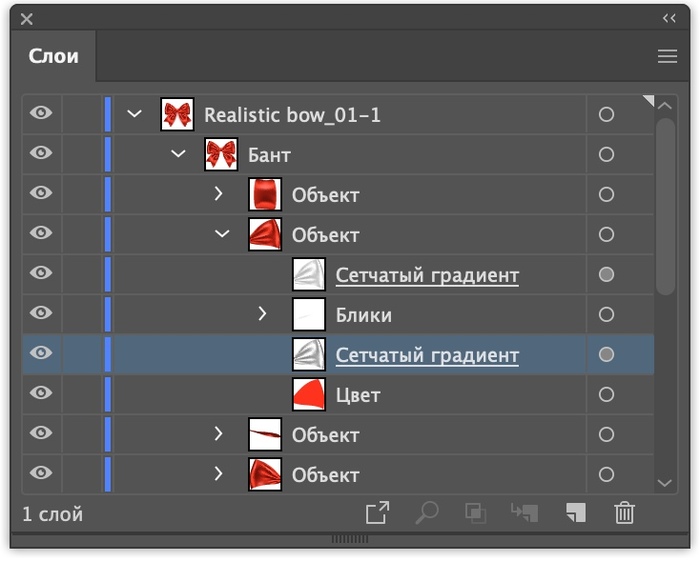Hide the Цвет object using its eye icon

pos(41,394)
